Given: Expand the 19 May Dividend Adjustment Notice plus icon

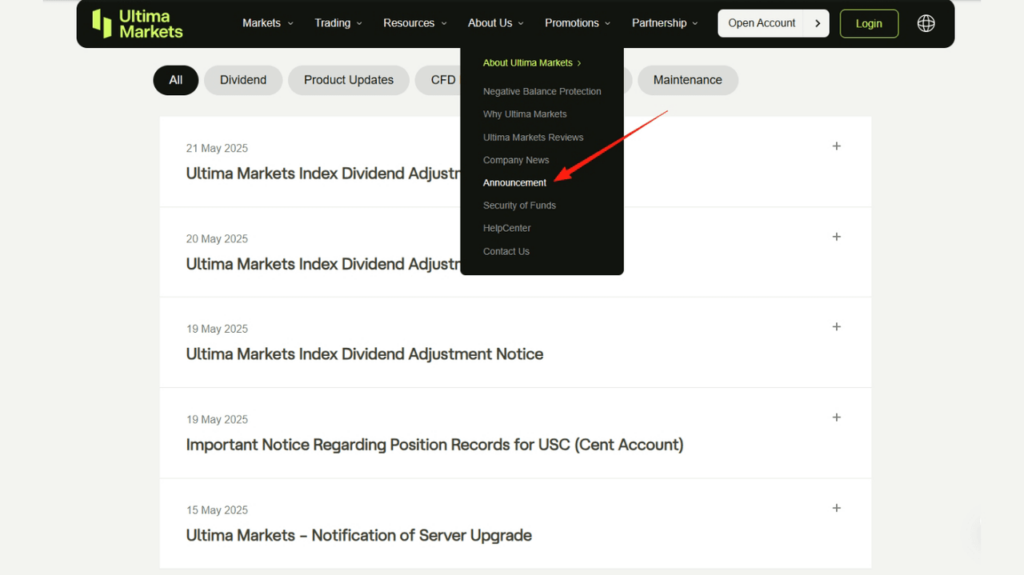Looking at the screenshot, I should point(837,327).
